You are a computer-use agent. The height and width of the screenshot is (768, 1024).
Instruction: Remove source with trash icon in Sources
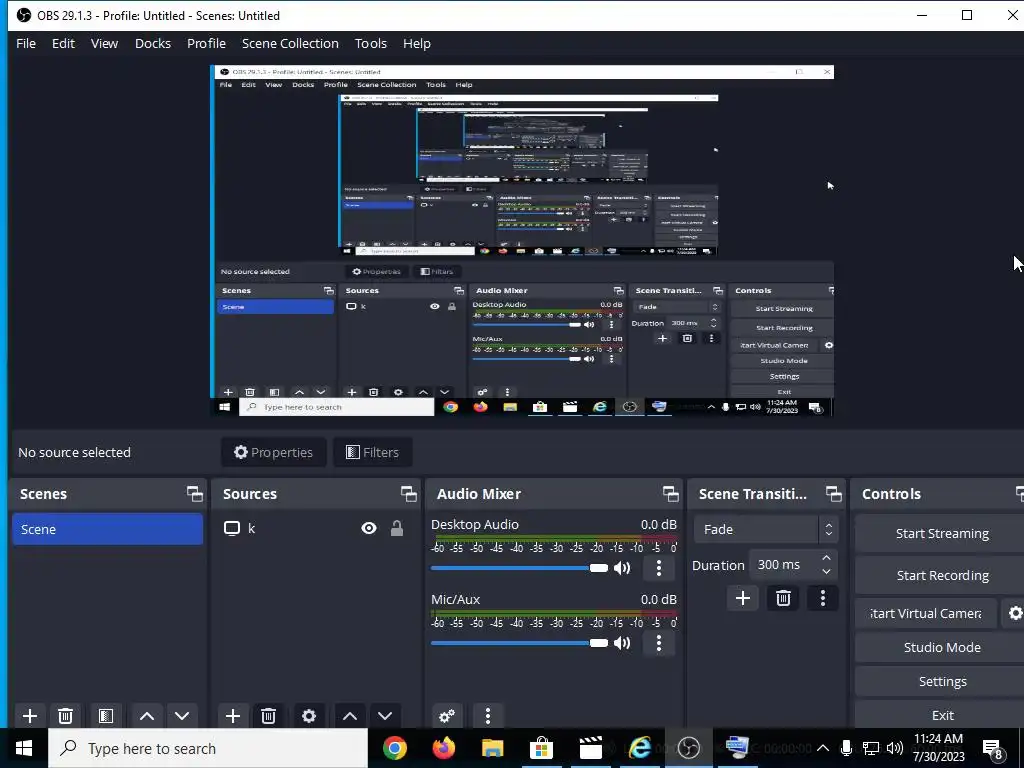[x=268, y=716]
